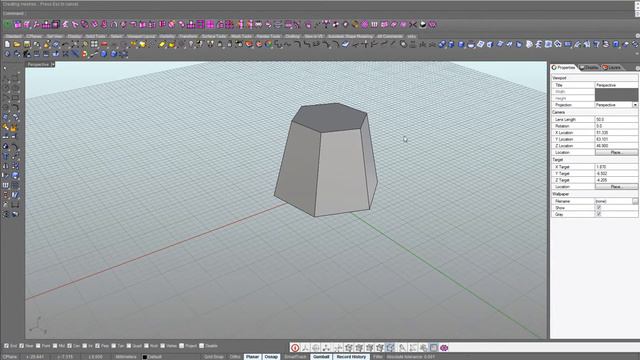The width and height of the screenshot is (640, 360).
Task: Click the magnifier icon in bottom toolbar
Action: (x=402, y=348)
